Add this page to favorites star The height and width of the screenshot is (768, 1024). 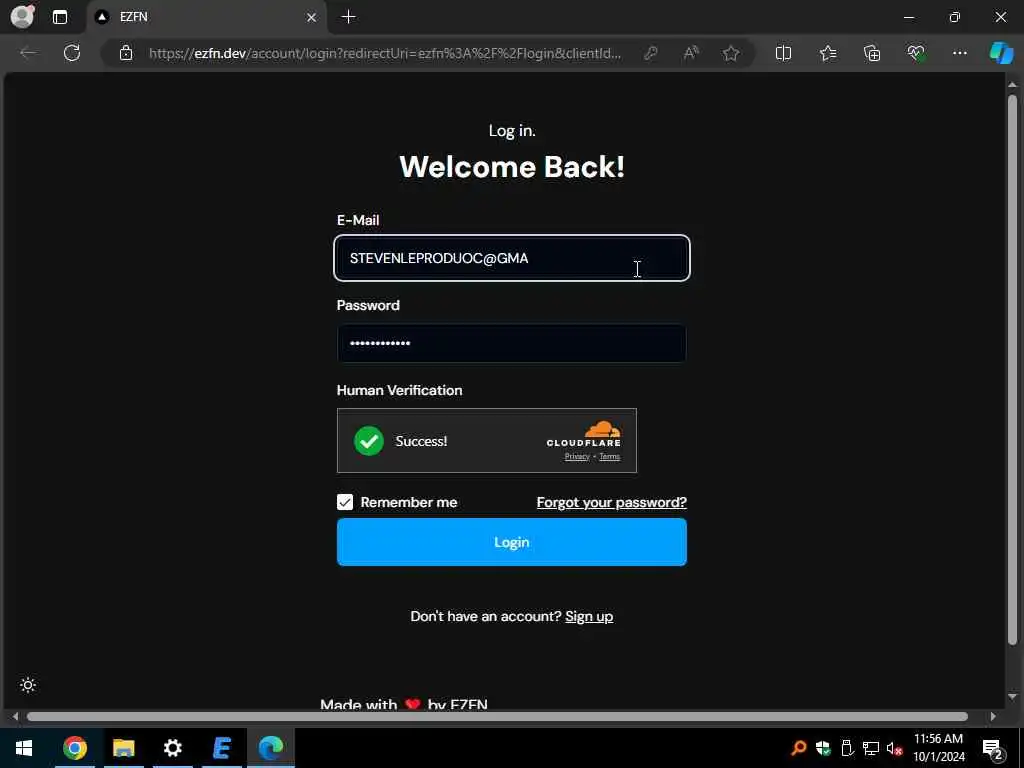click(x=731, y=53)
